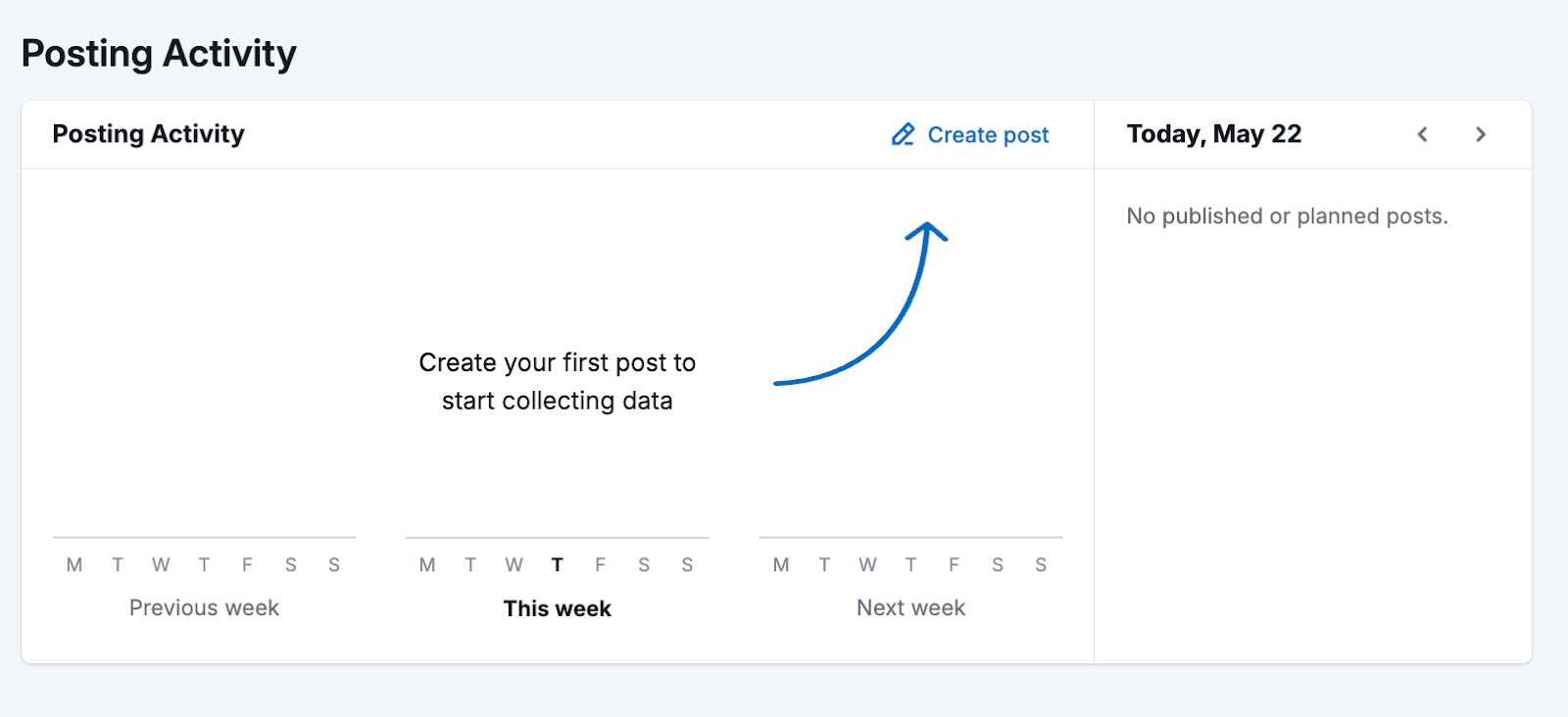Switch to the Next week view
1568x717 pixels.
910,607
